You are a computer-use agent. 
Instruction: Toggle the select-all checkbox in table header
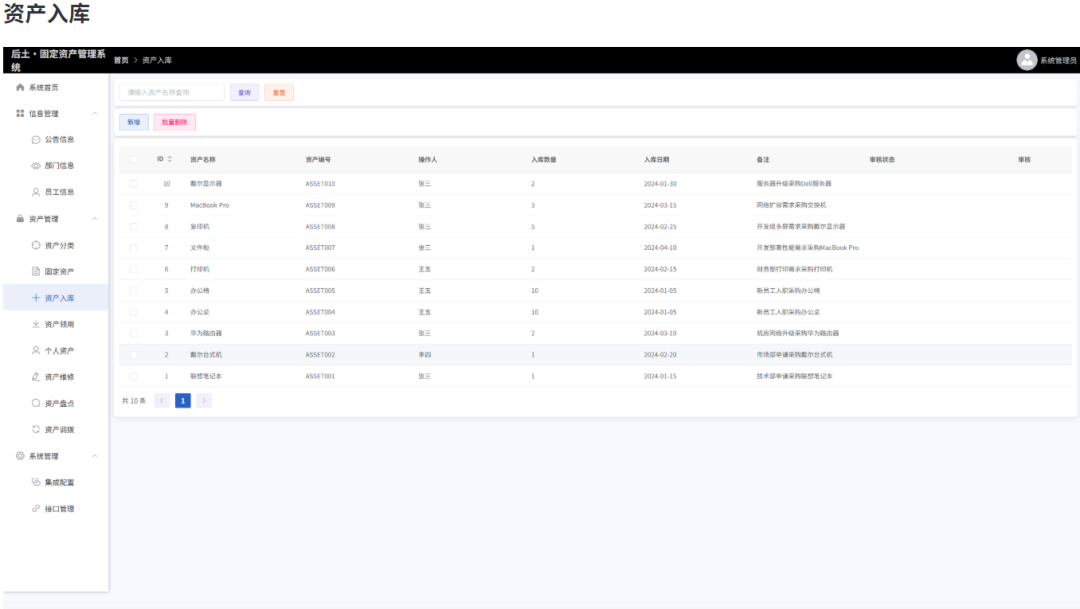pos(134,160)
